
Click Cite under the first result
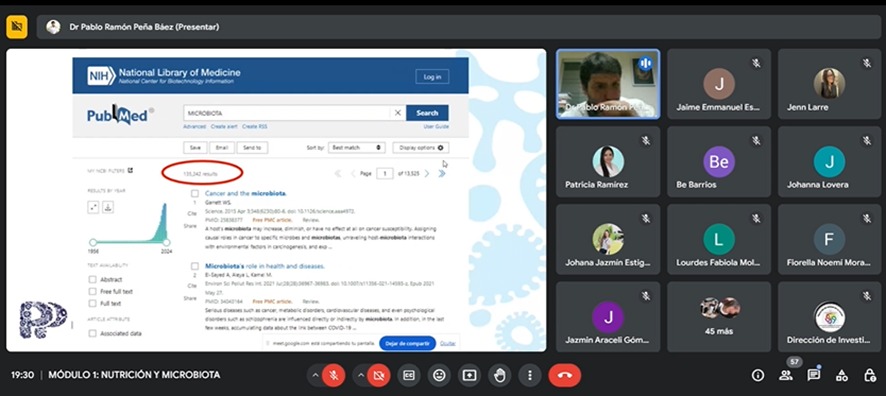pyautogui.click(x=192, y=214)
